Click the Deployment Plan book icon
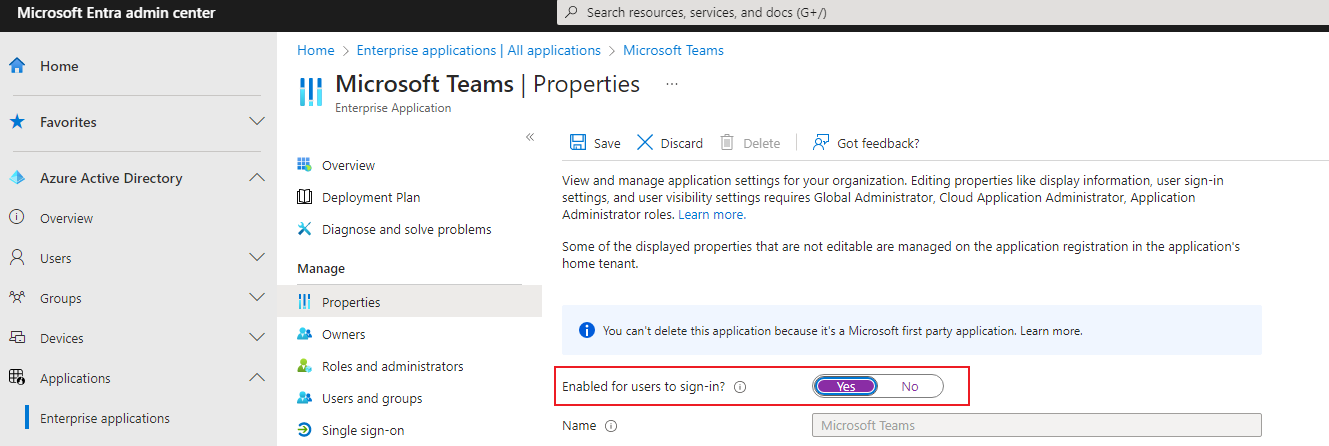Viewport: 1329px width, 446px height. [x=305, y=197]
